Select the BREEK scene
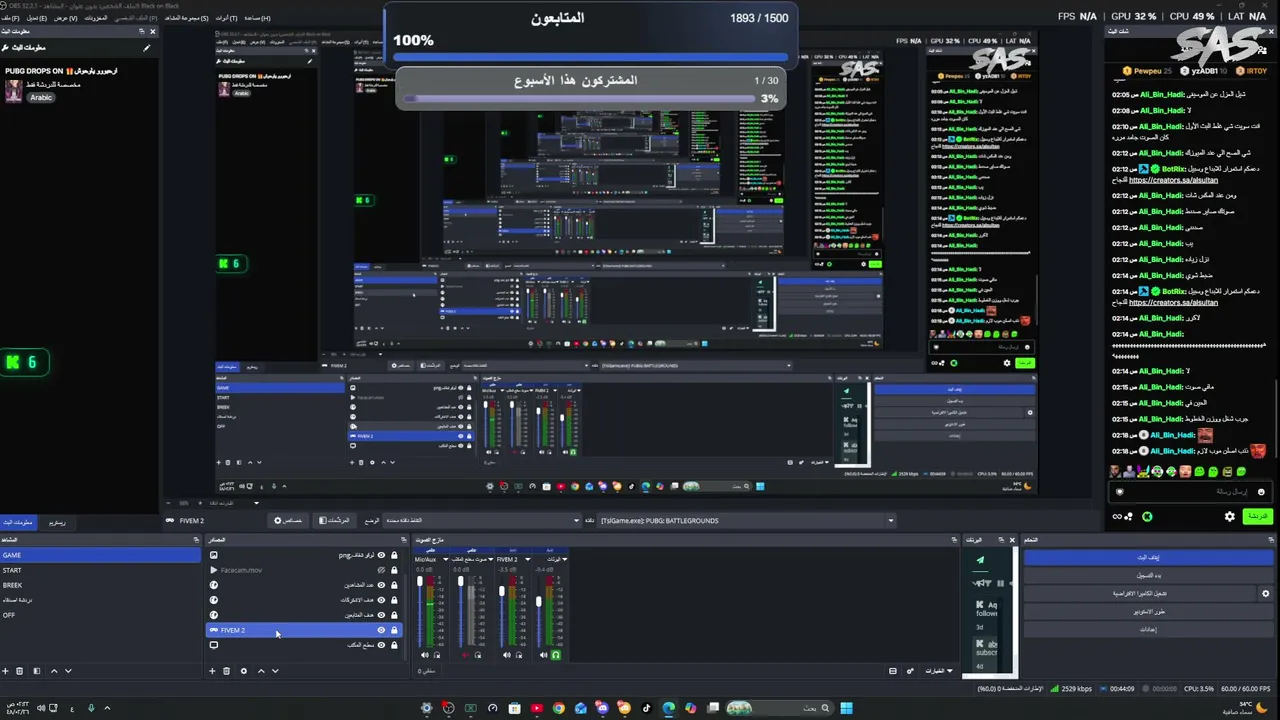The height and width of the screenshot is (720, 1280). [x=100, y=585]
